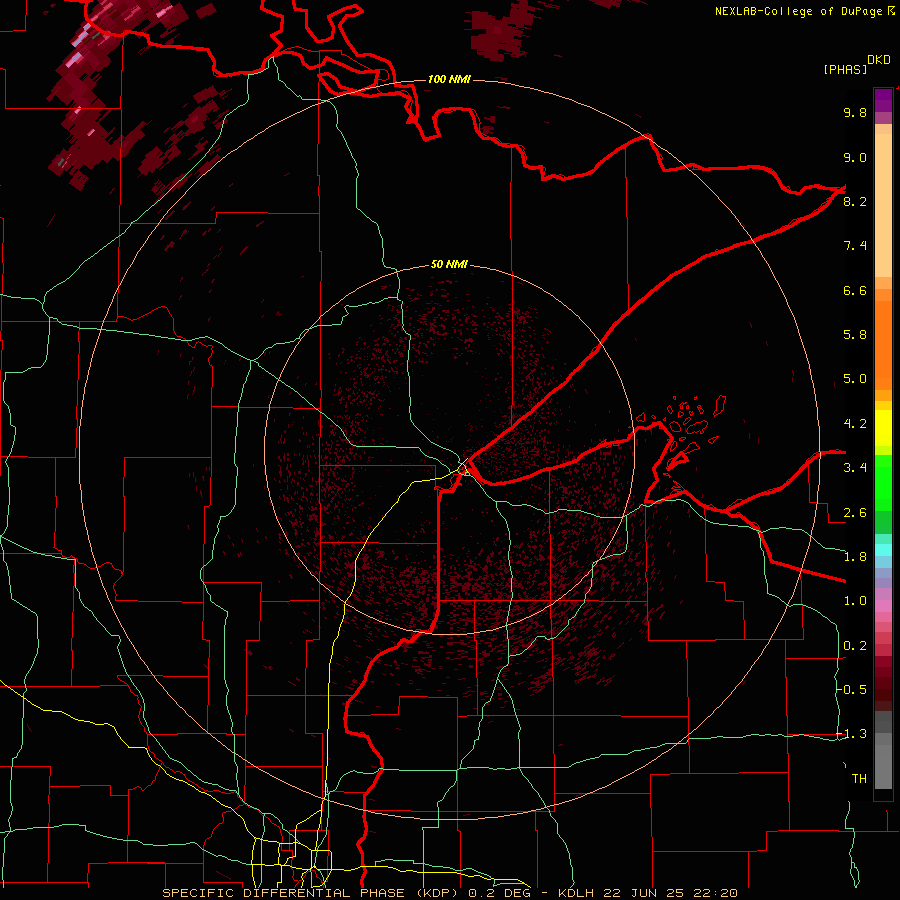The height and width of the screenshot is (900, 900).
Task: Click the [PHAS] legend label
Action: pyautogui.click(x=845, y=69)
